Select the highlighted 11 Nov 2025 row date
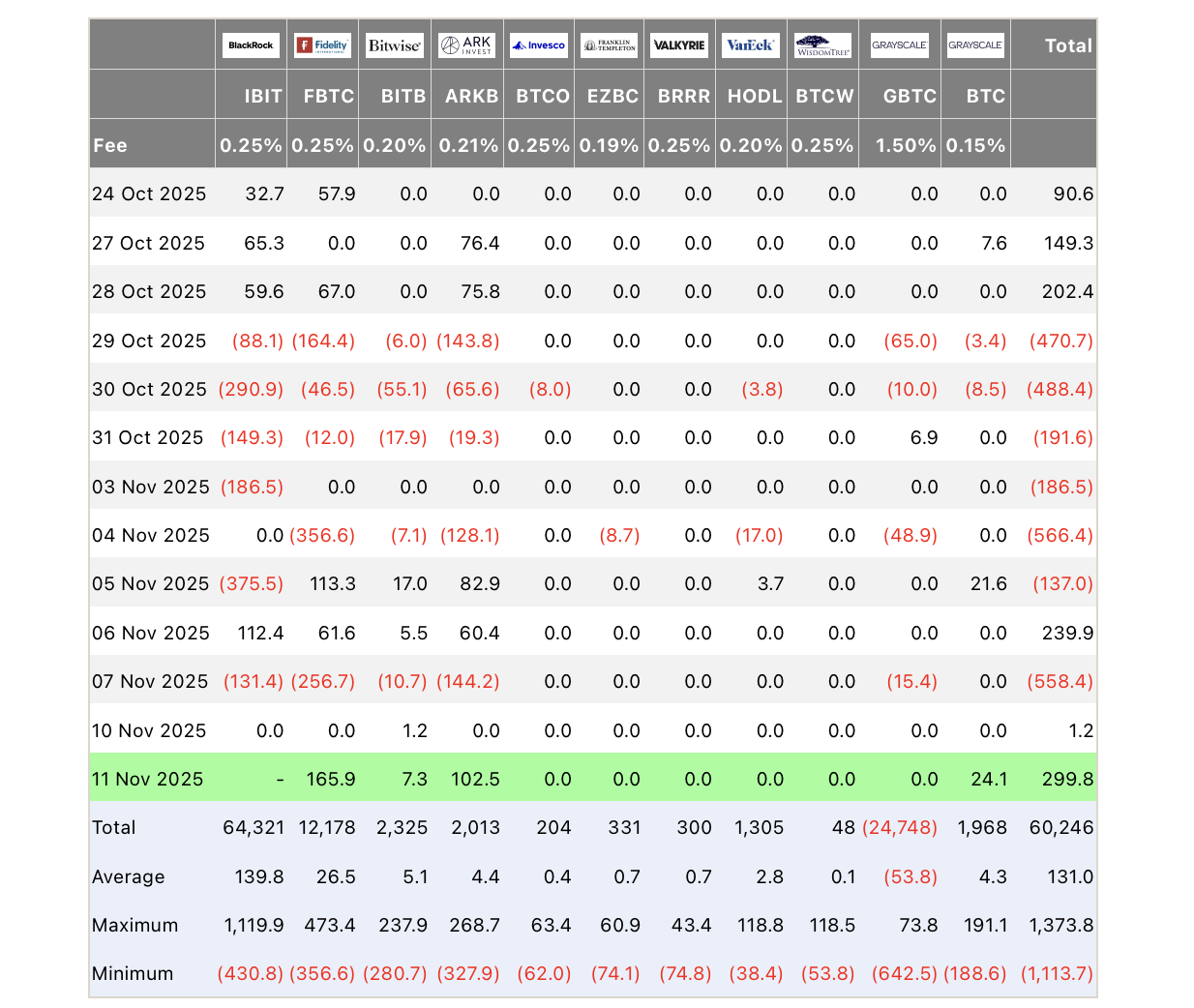The width and height of the screenshot is (1194, 1008). tap(147, 779)
